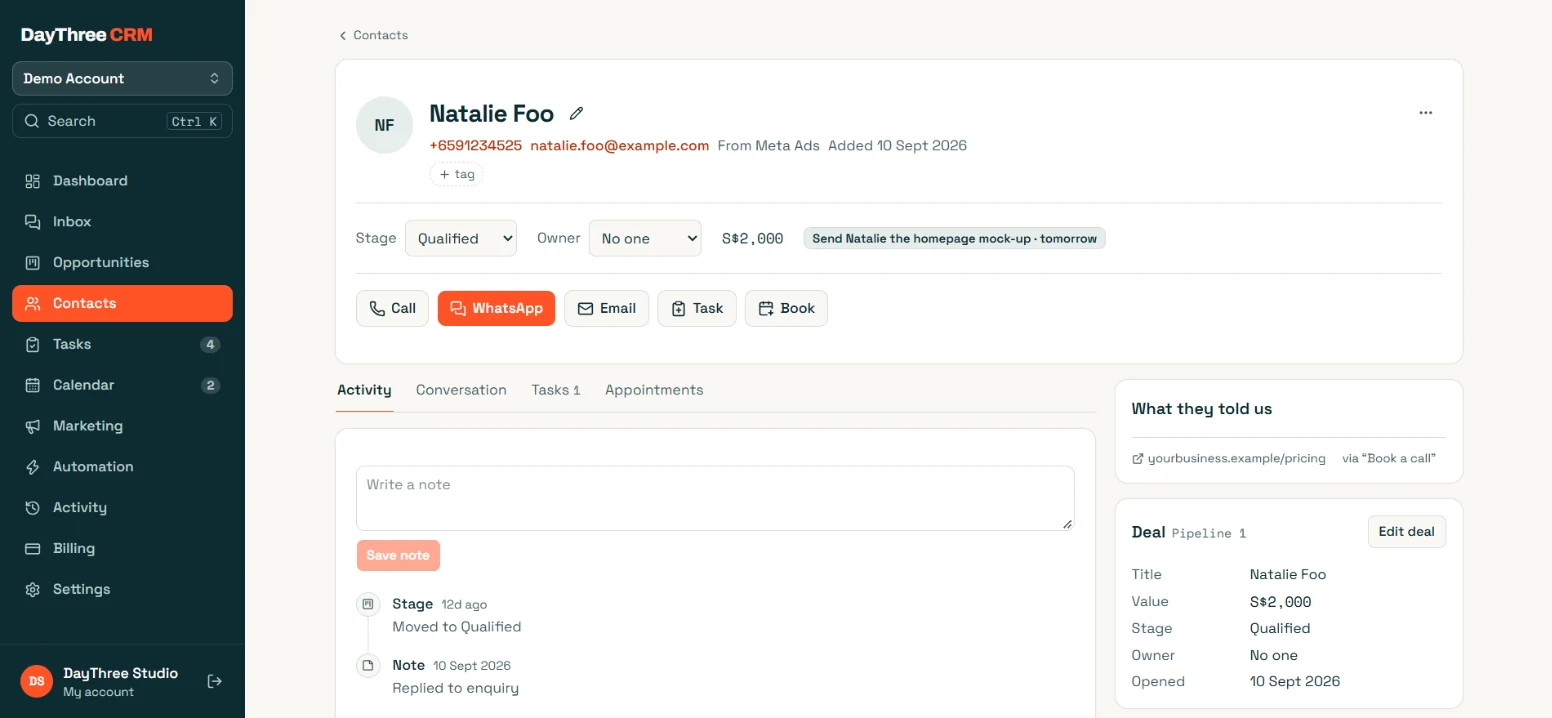Click the DayThree CRM logo
This screenshot has height=718, width=1552.
tap(87, 35)
